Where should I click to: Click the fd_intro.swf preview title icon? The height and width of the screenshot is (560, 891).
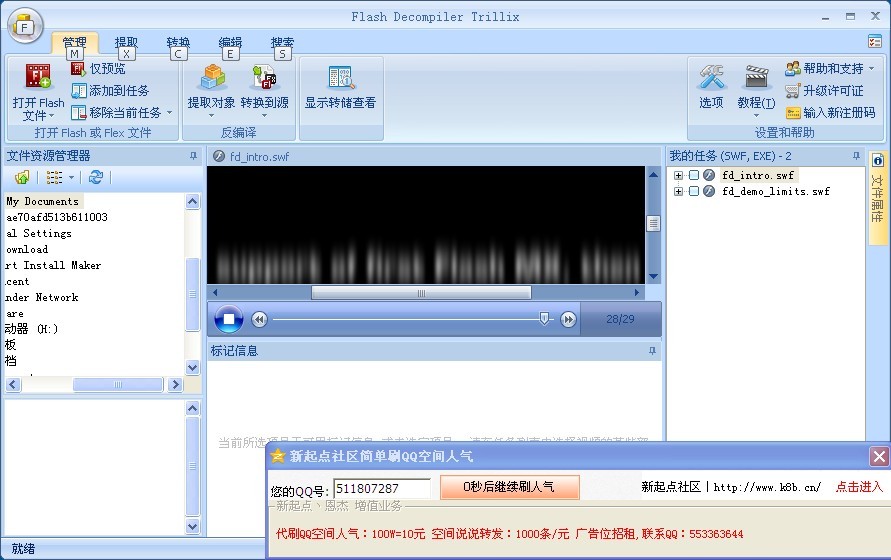tap(219, 156)
